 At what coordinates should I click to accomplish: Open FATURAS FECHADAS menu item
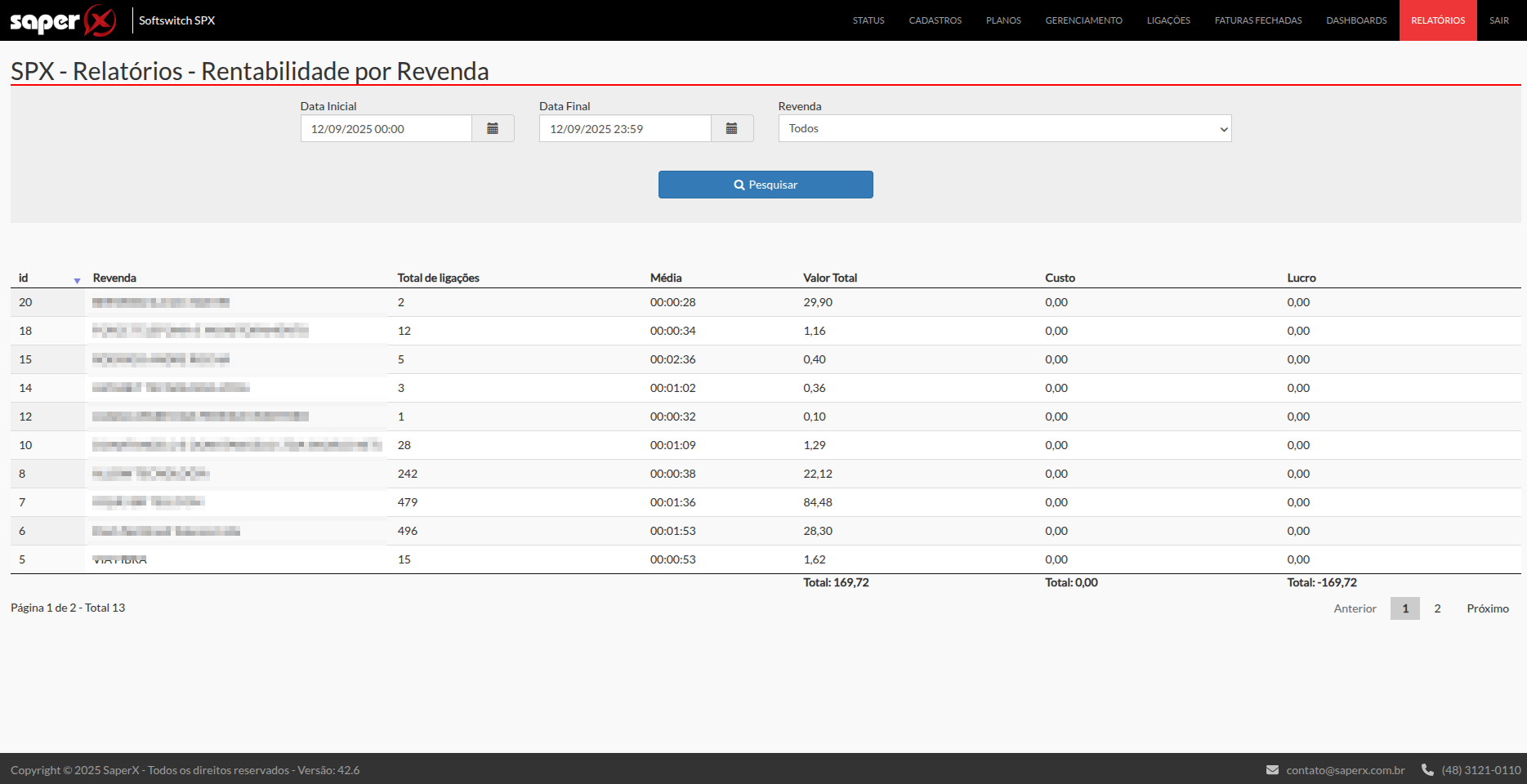click(x=1258, y=20)
